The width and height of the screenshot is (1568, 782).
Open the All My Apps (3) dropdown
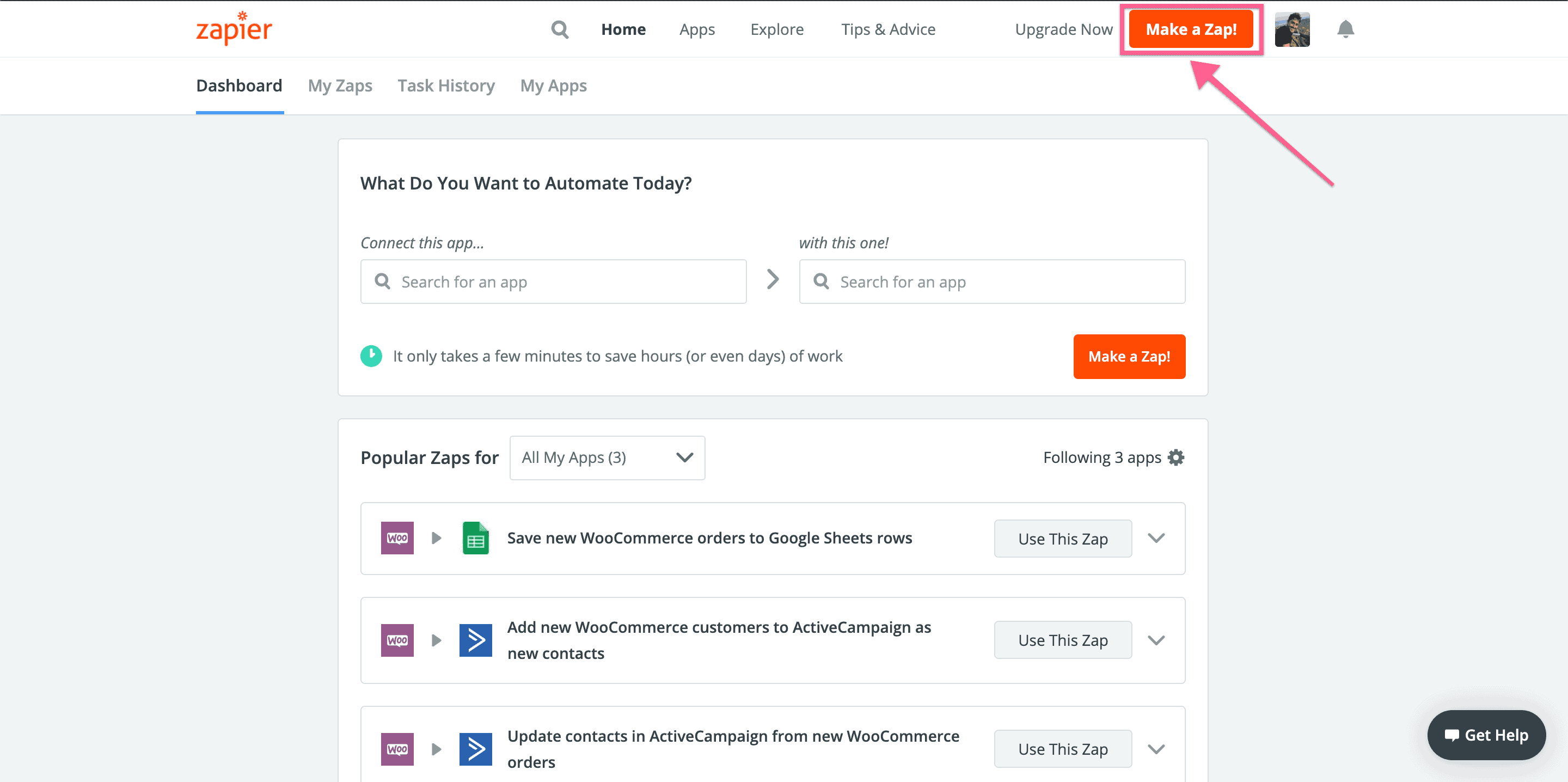click(607, 457)
